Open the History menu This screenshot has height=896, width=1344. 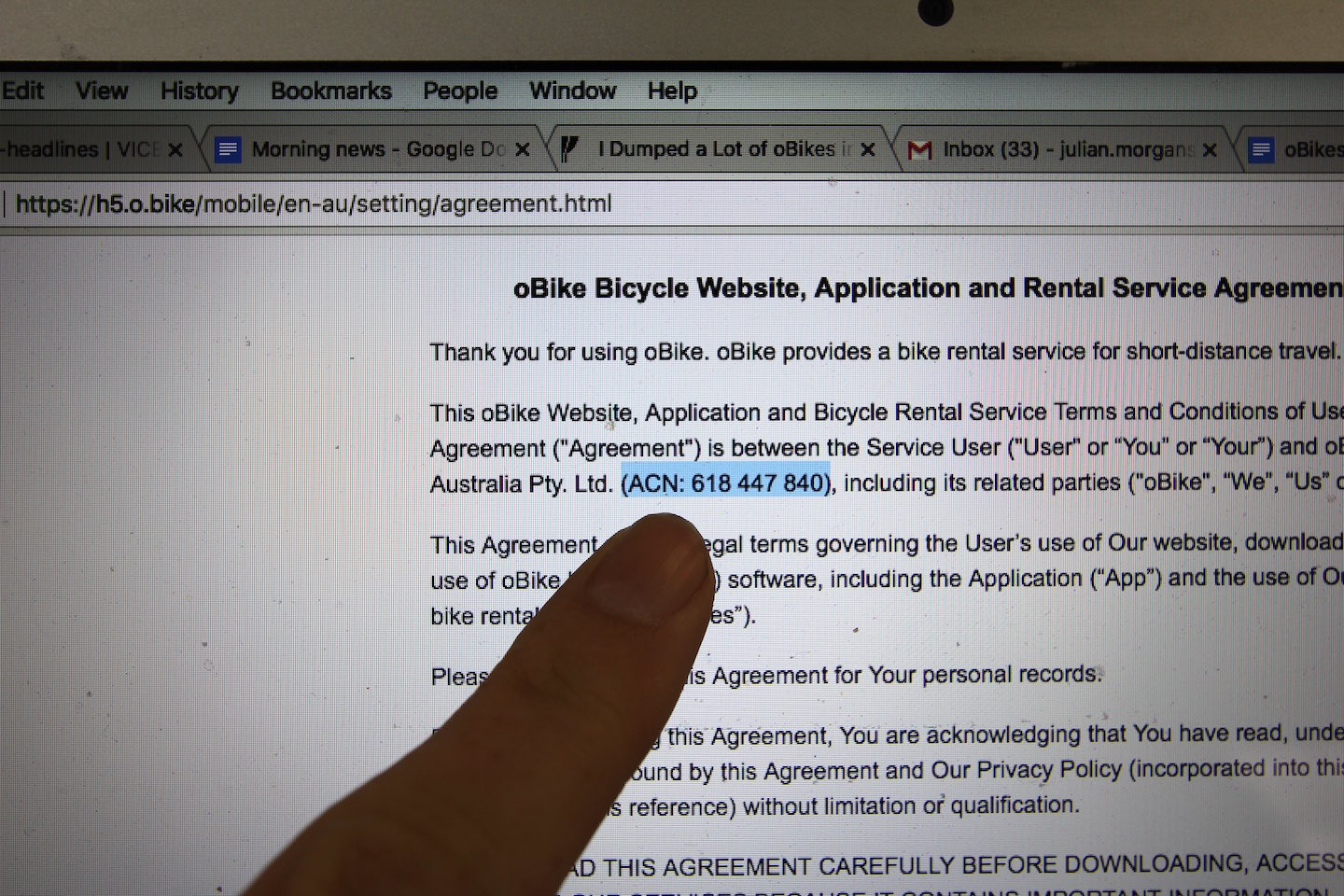pyautogui.click(x=199, y=91)
